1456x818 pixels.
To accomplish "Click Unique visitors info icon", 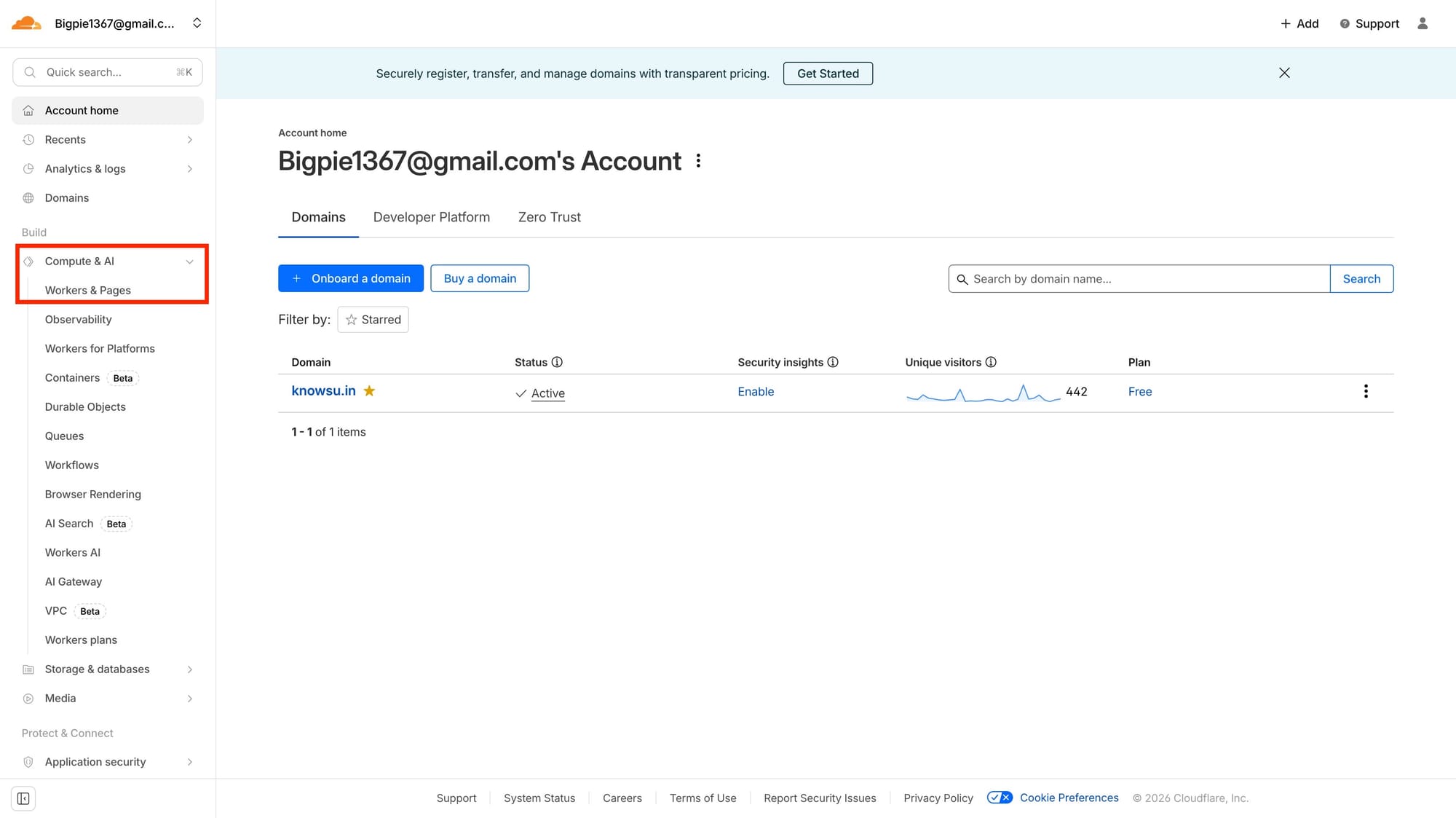I will click(x=991, y=362).
